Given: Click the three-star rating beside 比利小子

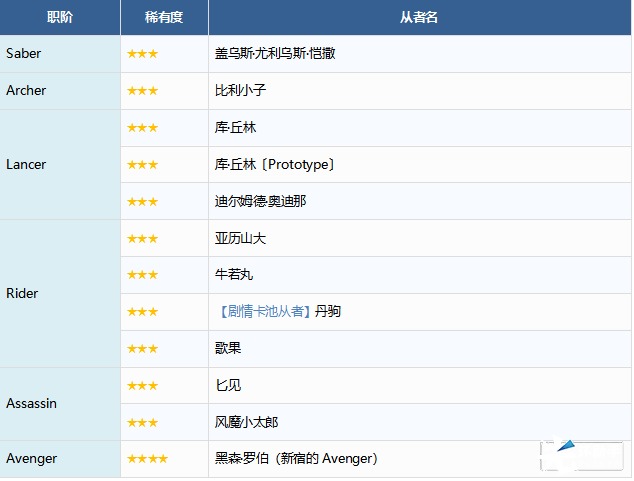Looking at the screenshot, I should click(142, 91).
